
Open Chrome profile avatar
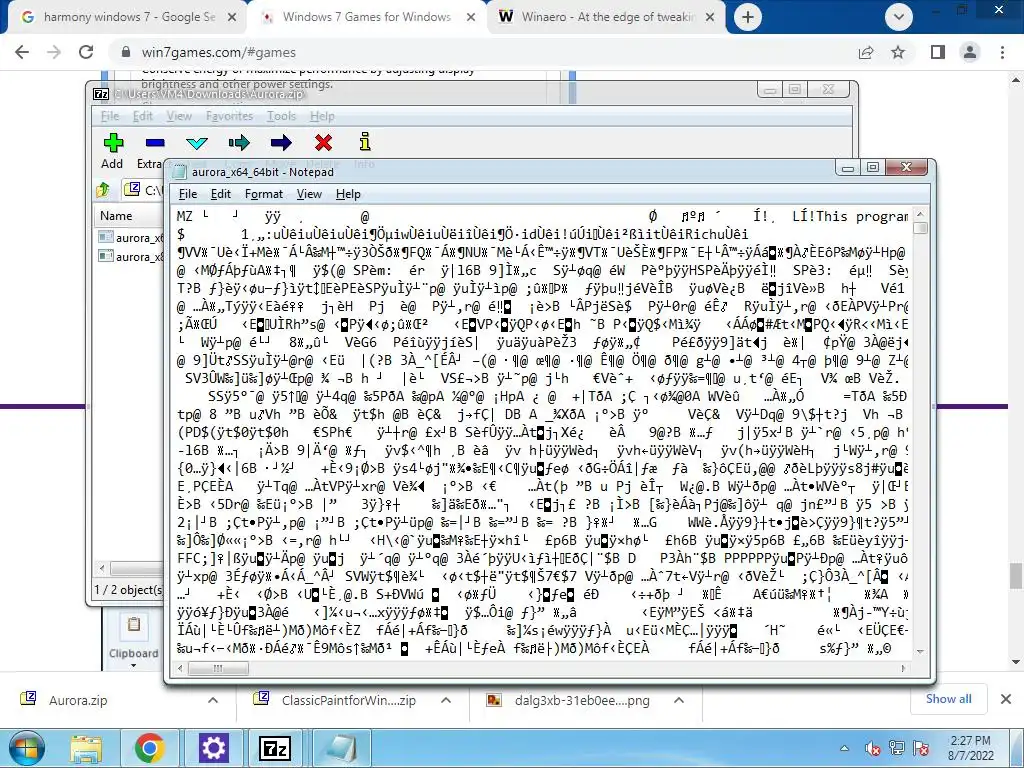[970, 52]
